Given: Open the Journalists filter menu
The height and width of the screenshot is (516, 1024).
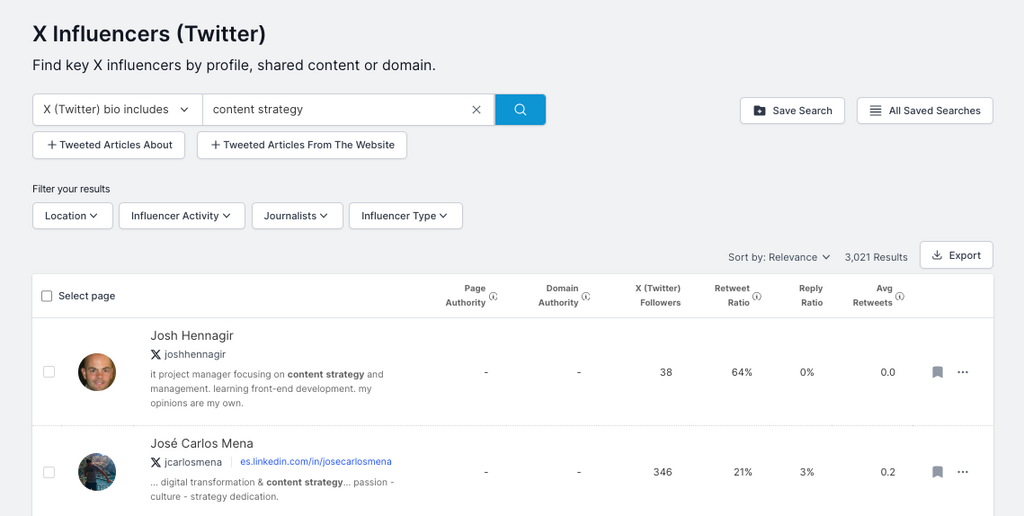Looking at the screenshot, I should click(x=297, y=216).
